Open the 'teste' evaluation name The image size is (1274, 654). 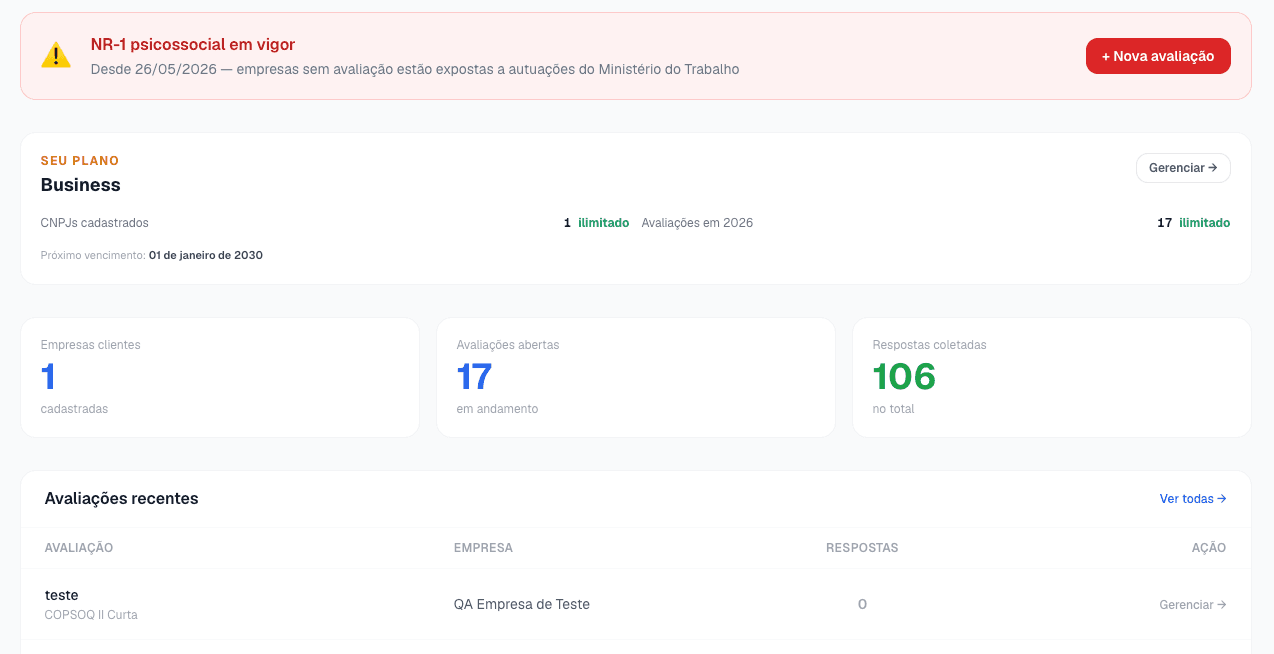pos(62,595)
